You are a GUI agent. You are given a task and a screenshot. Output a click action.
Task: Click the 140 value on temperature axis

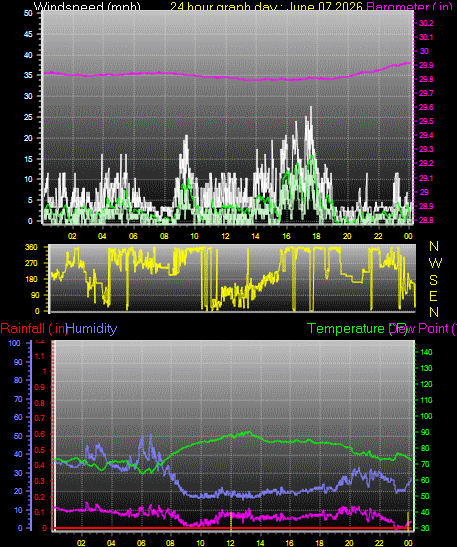coord(426,352)
